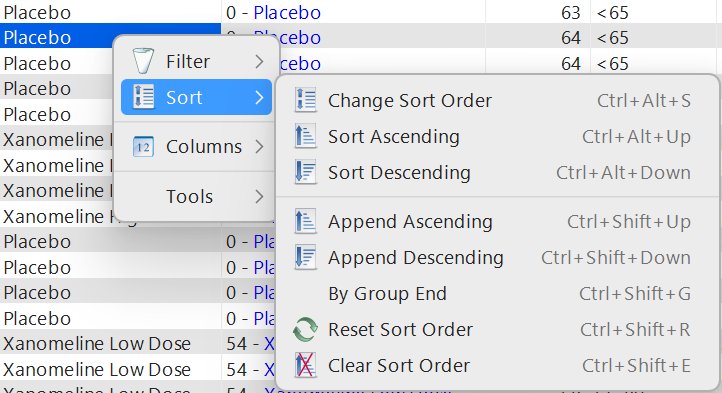Screen dimensions: 722x393
Task: Click the Change Sort Order icon
Action: pos(305,100)
